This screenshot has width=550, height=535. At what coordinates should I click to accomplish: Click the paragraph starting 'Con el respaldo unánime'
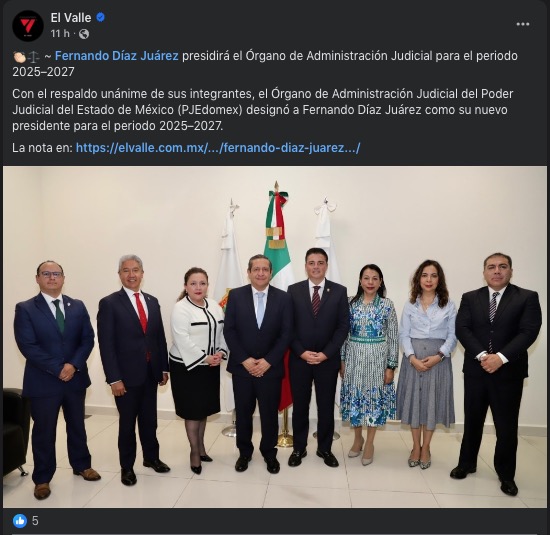[263, 110]
